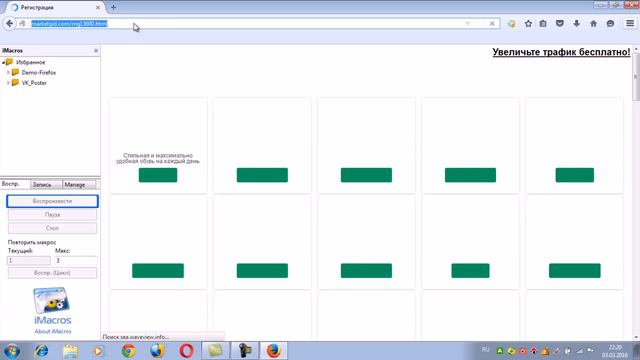Show bookmarks list clipboard icon
Image resolution: width=640 pixels, height=360 pixels.
coord(543,24)
